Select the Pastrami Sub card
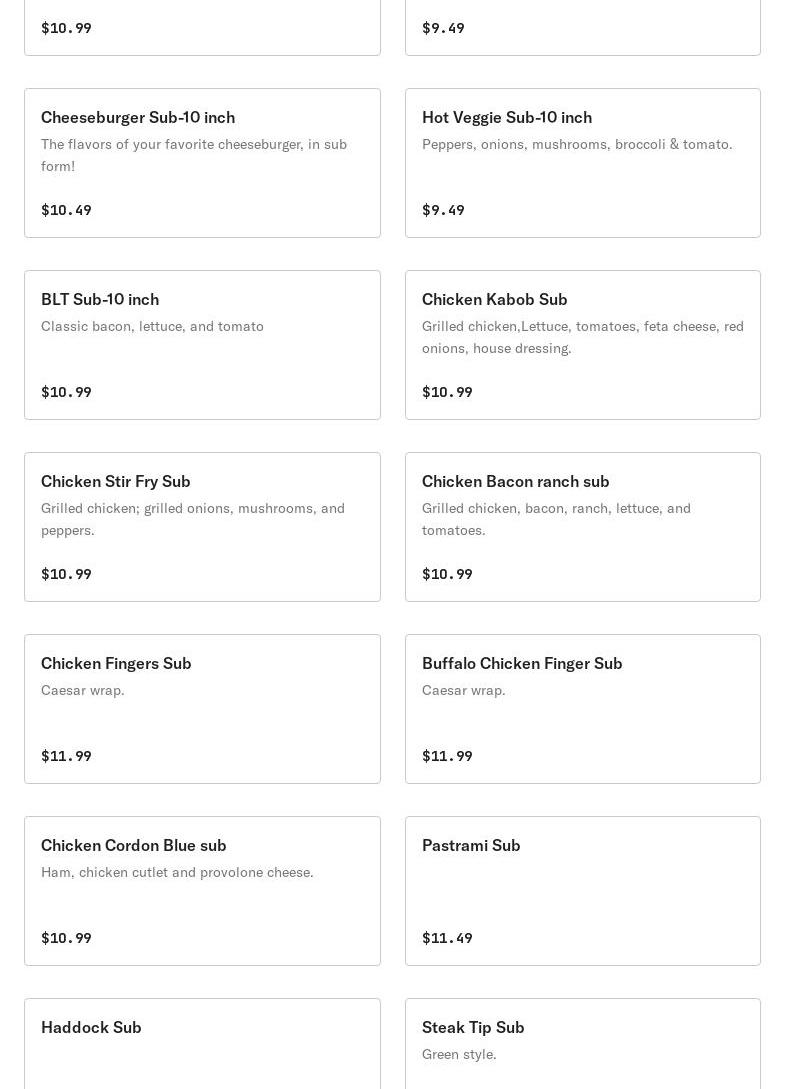The height and width of the screenshot is (1089, 785). (583, 891)
